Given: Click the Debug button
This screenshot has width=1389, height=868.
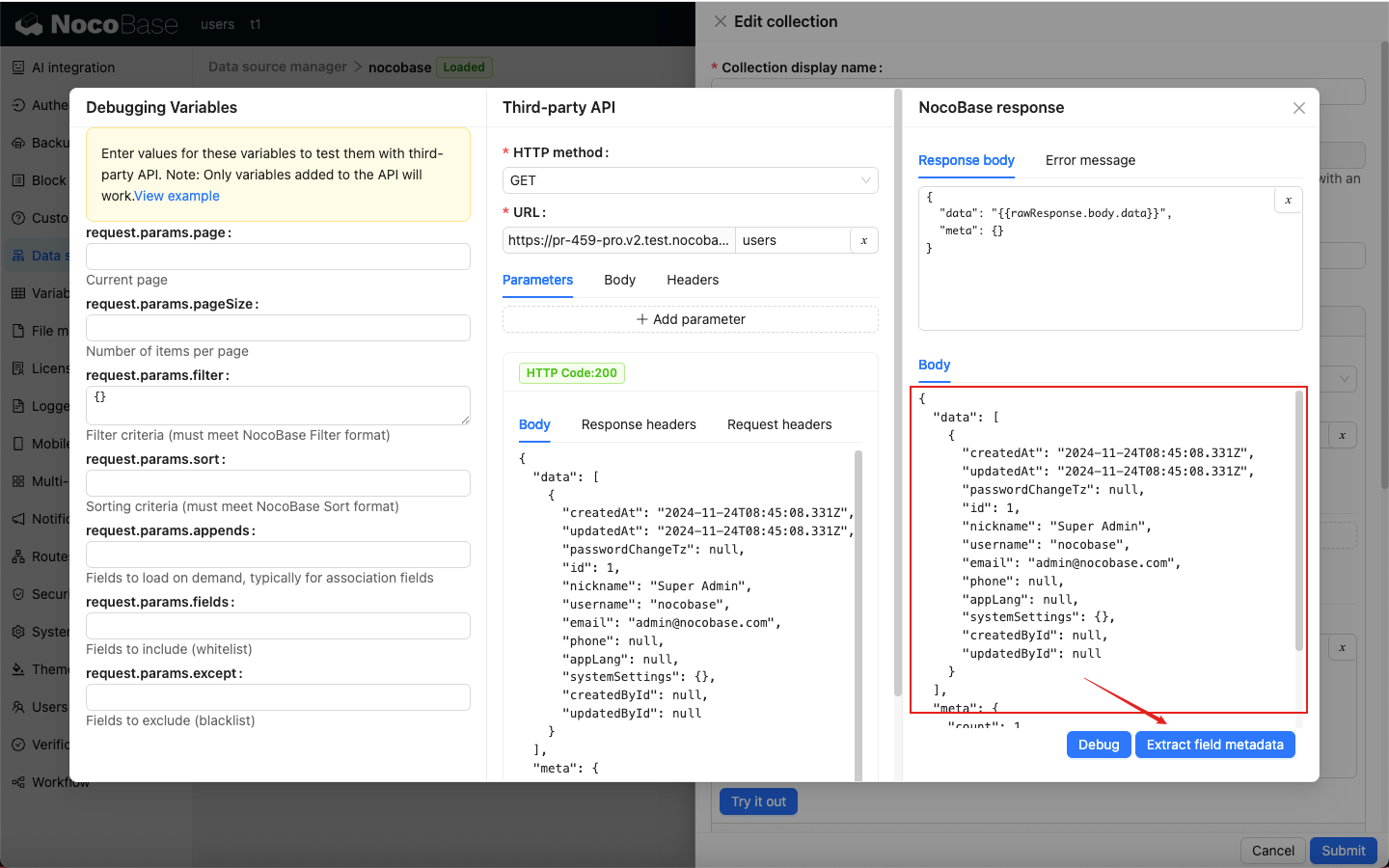Looking at the screenshot, I should coord(1098,745).
